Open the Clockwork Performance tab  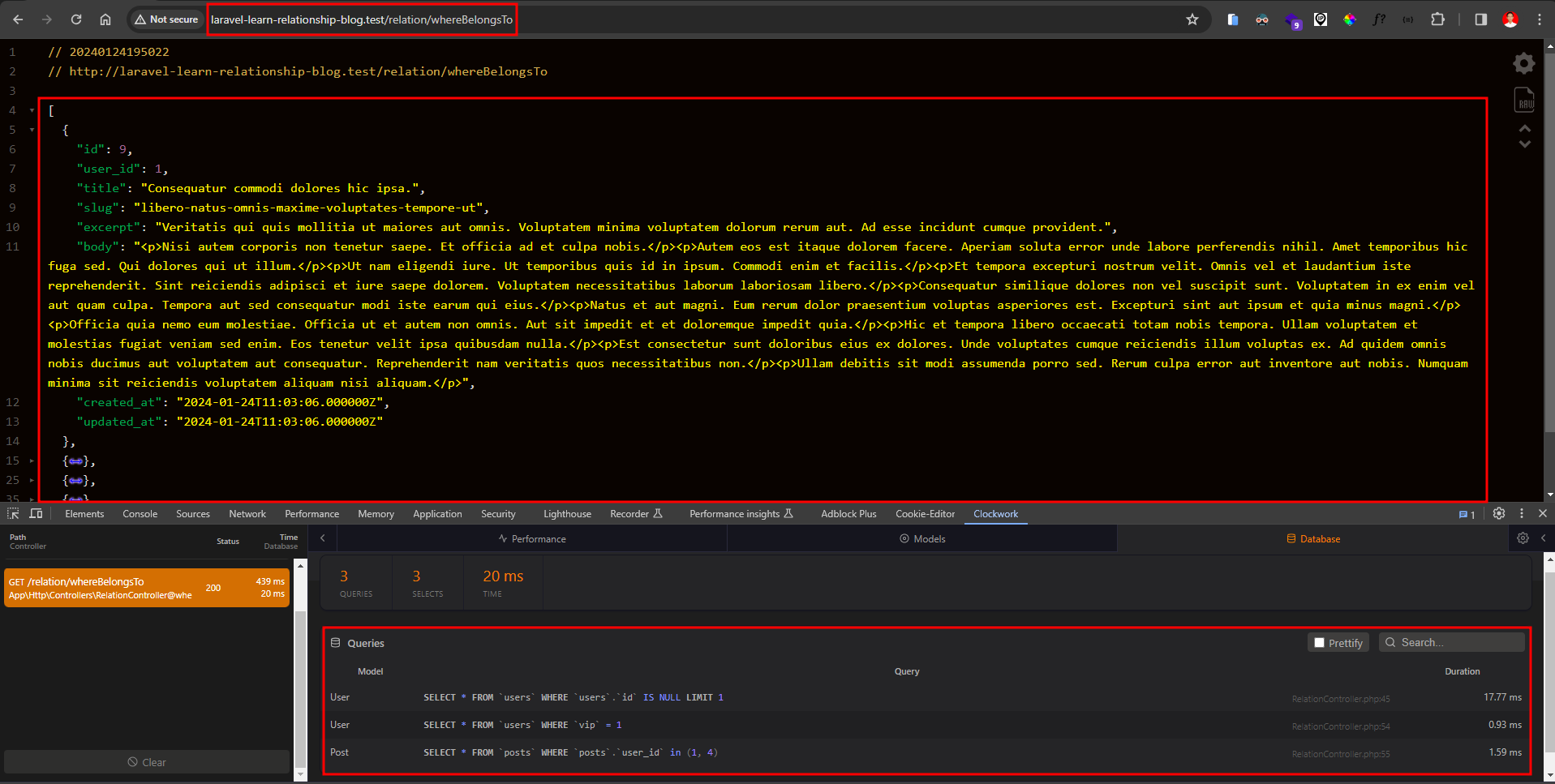pos(532,539)
